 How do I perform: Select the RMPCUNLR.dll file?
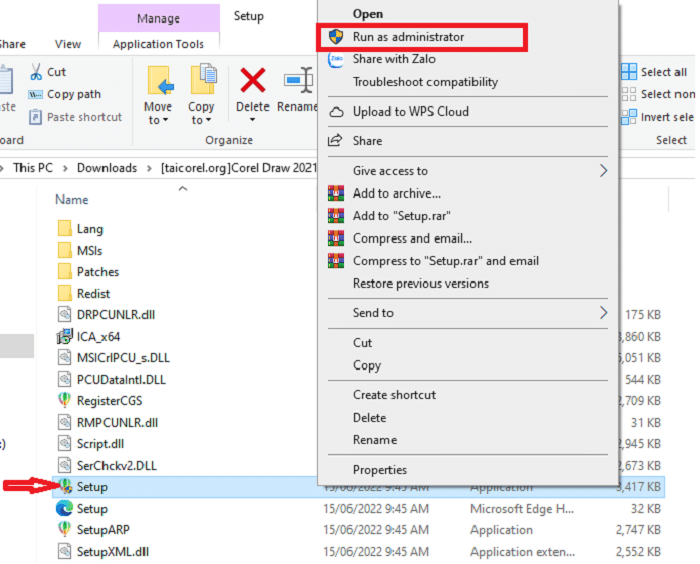(x=117, y=422)
